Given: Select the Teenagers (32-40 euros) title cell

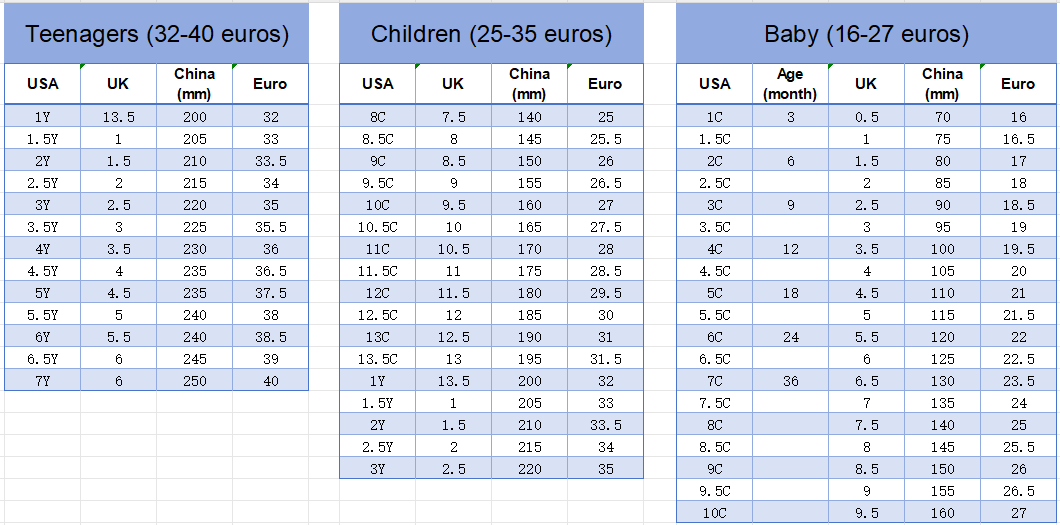Looking at the screenshot, I should point(157,34).
